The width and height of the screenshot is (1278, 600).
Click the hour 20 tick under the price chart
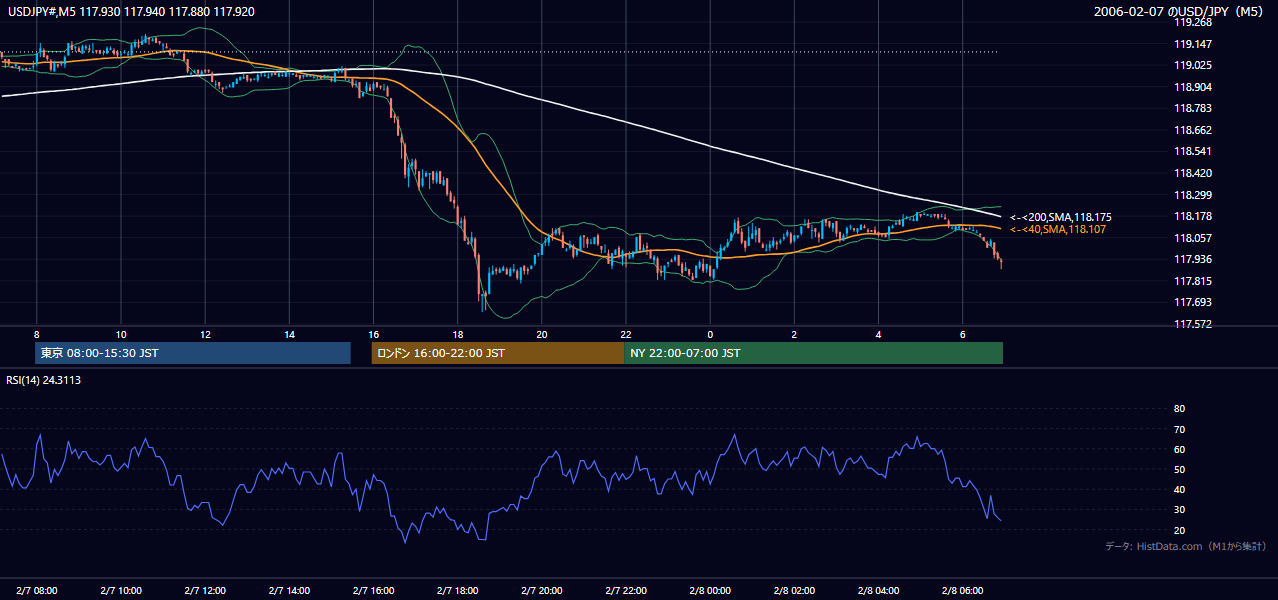point(542,334)
